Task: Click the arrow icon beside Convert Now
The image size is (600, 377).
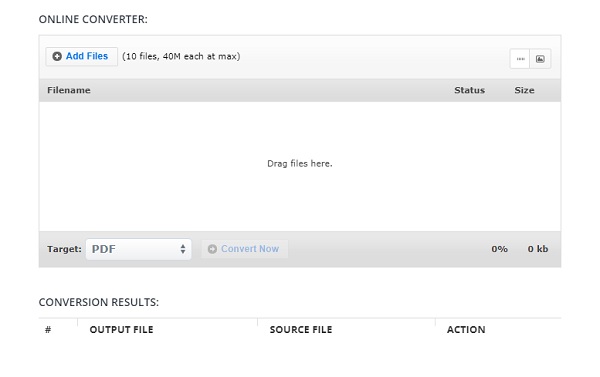Action: coord(212,249)
